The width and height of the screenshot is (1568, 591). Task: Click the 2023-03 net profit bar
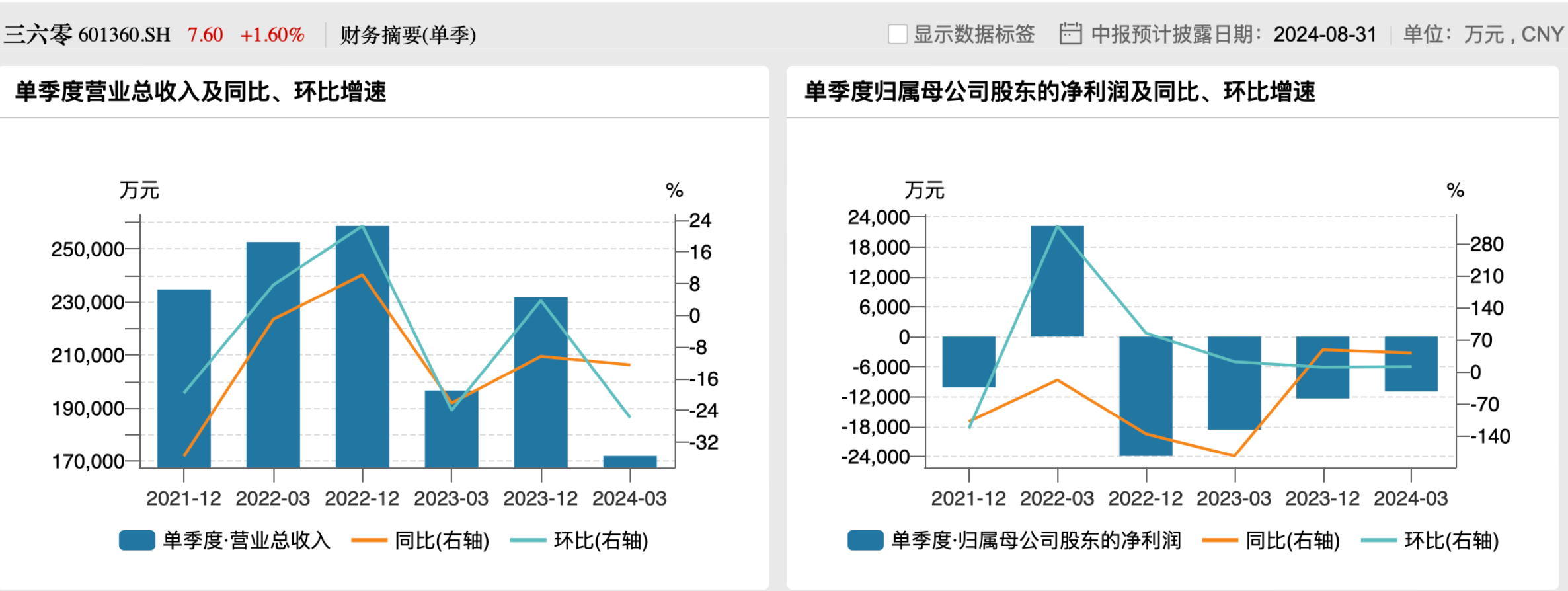[x=1234, y=383]
